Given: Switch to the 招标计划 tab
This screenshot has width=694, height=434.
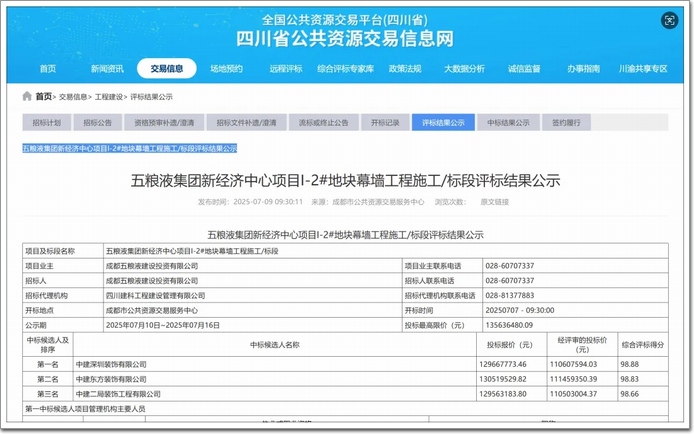Looking at the screenshot, I should click(46, 123).
